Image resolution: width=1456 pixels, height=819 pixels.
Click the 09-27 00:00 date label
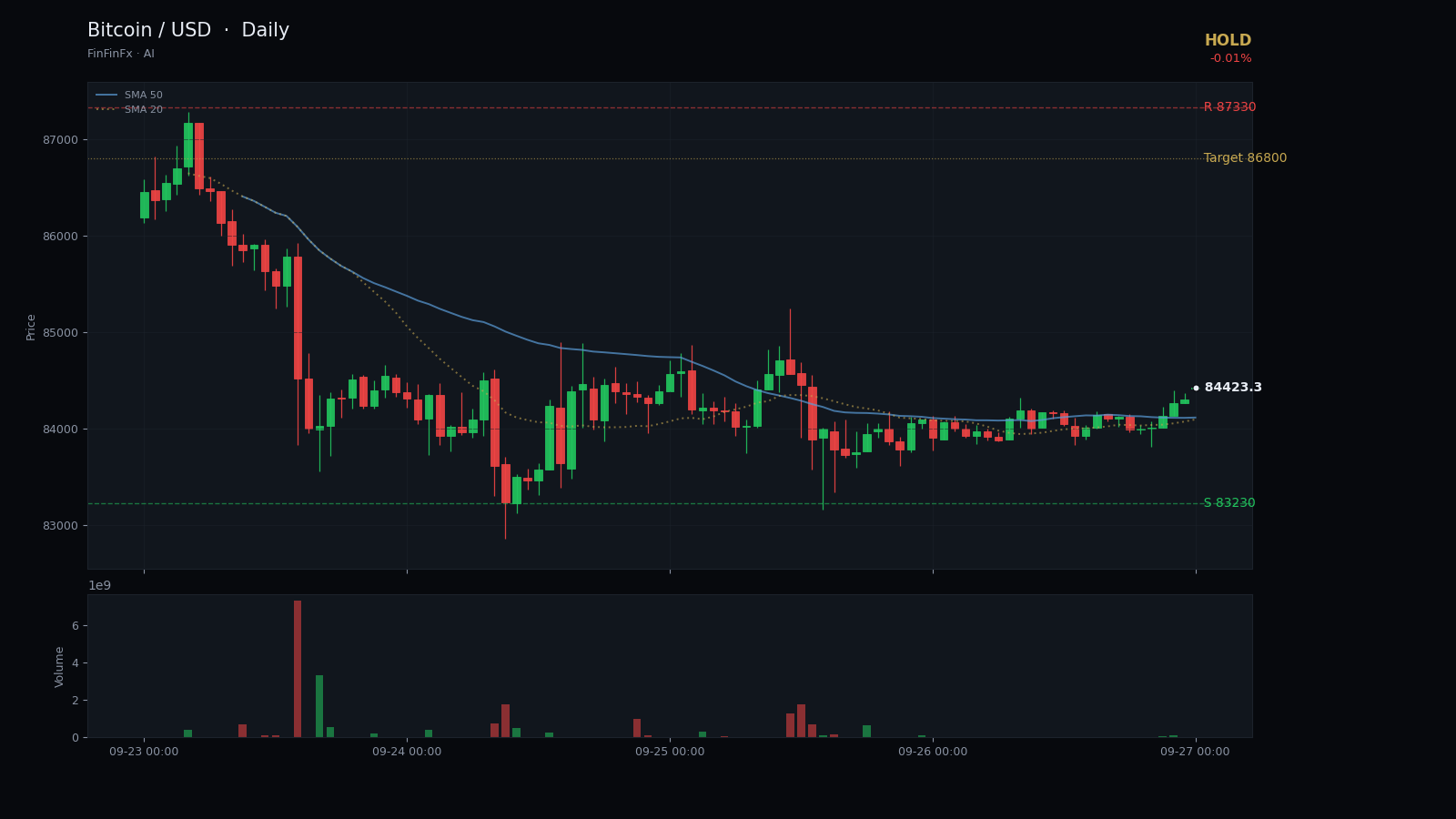(1195, 752)
